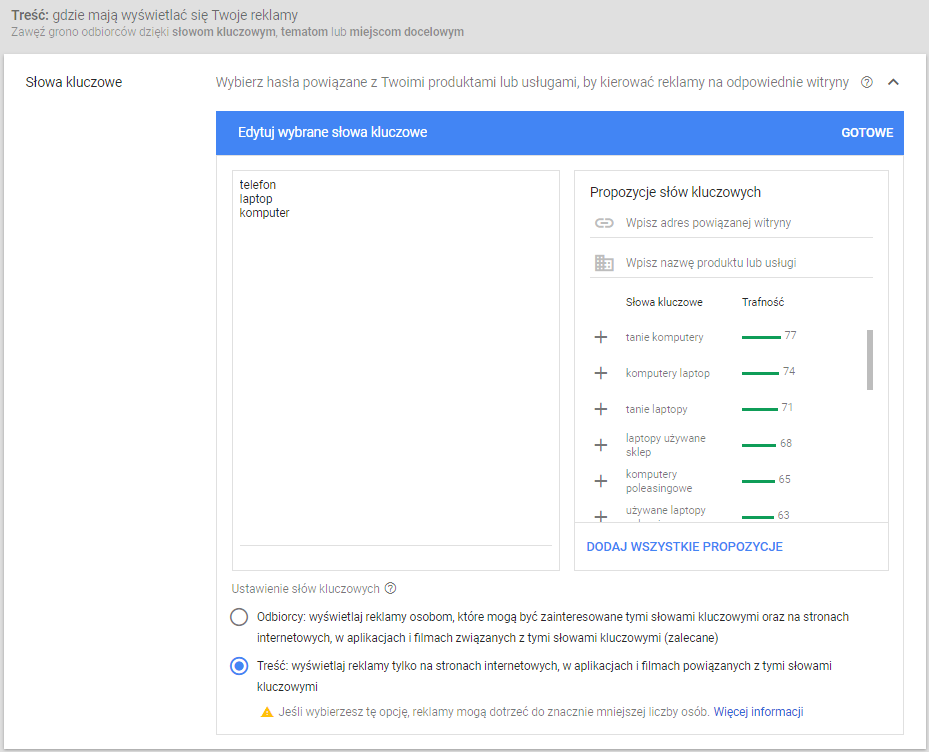Click DODAJ WSZYSTKIE PROPOZYCJE
This screenshot has height=752, width=929.
[684, 546]
